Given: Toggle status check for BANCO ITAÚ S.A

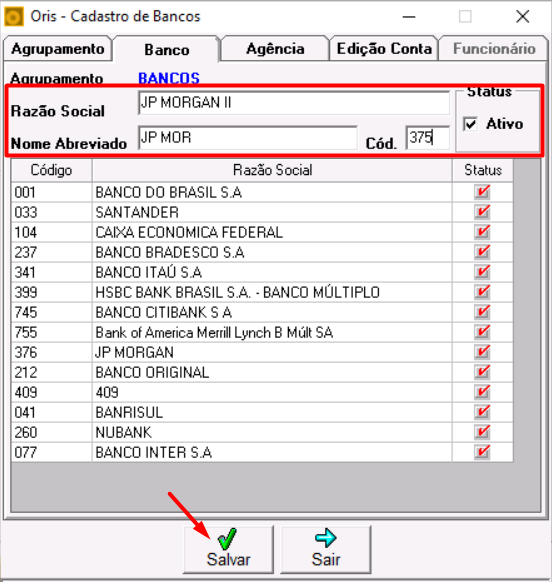Looking at the screenshot, I should pos(482,272).
